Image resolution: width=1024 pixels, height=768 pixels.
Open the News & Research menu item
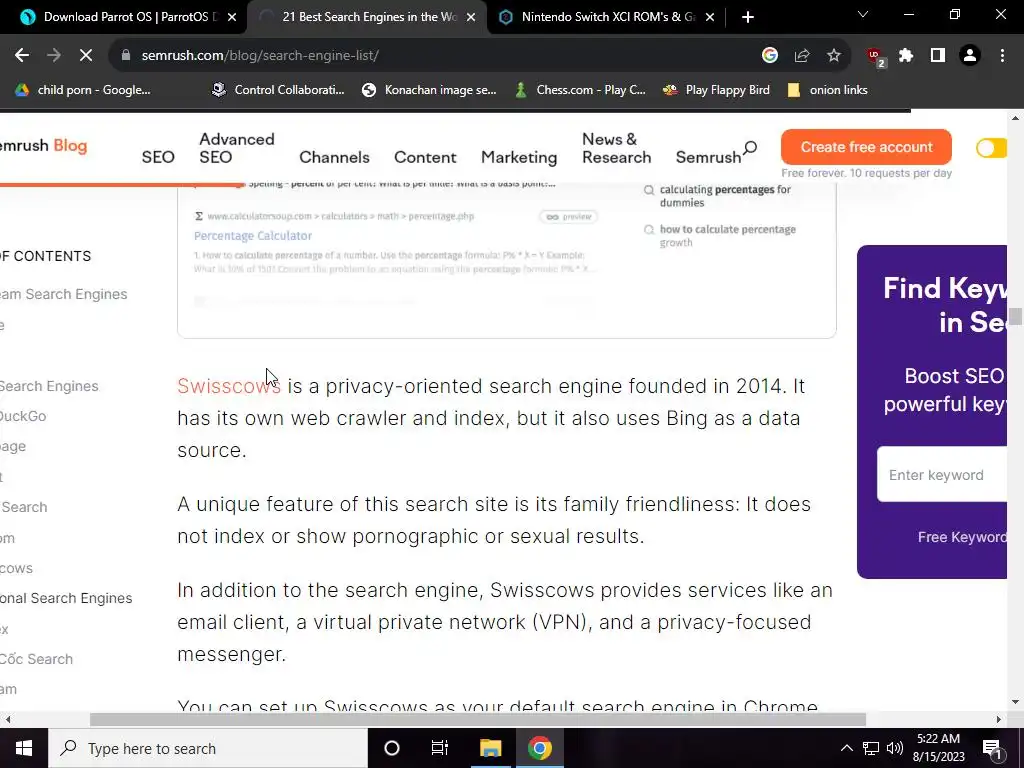(616, 148)
